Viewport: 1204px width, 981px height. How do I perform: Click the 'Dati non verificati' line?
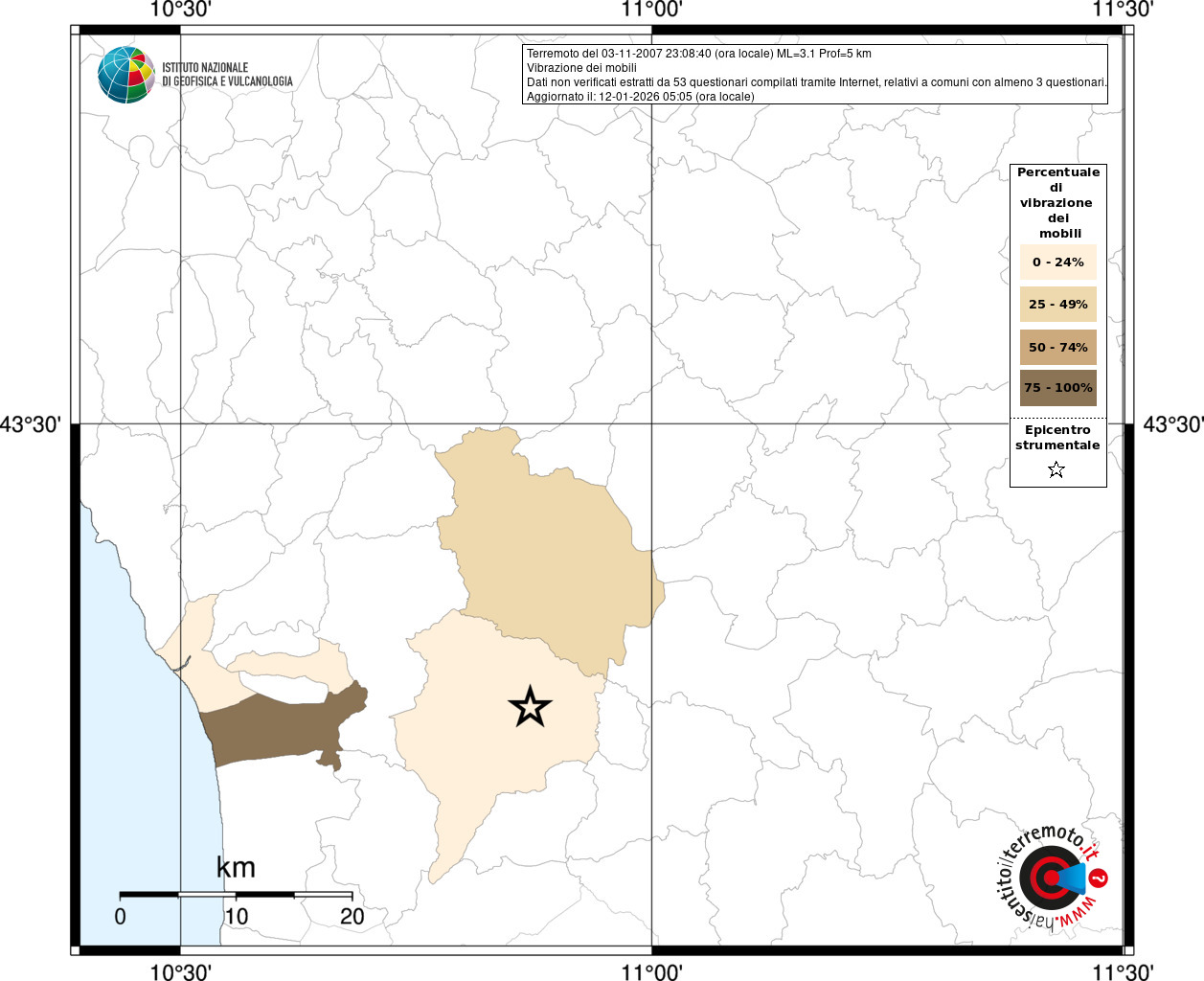click(x=816, y=82)
